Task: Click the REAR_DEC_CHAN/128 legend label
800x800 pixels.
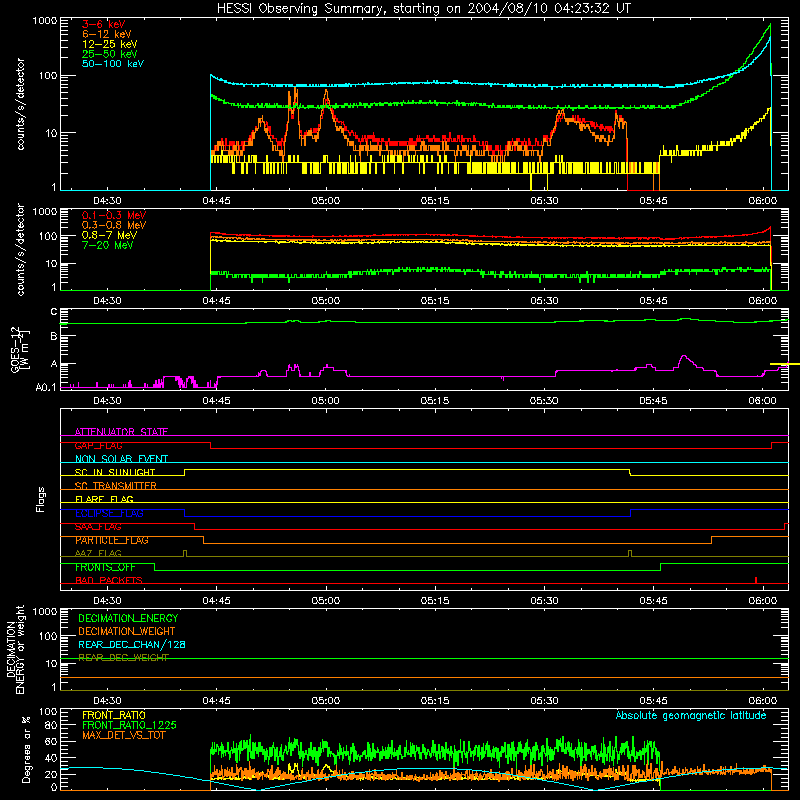Action: 132,644
